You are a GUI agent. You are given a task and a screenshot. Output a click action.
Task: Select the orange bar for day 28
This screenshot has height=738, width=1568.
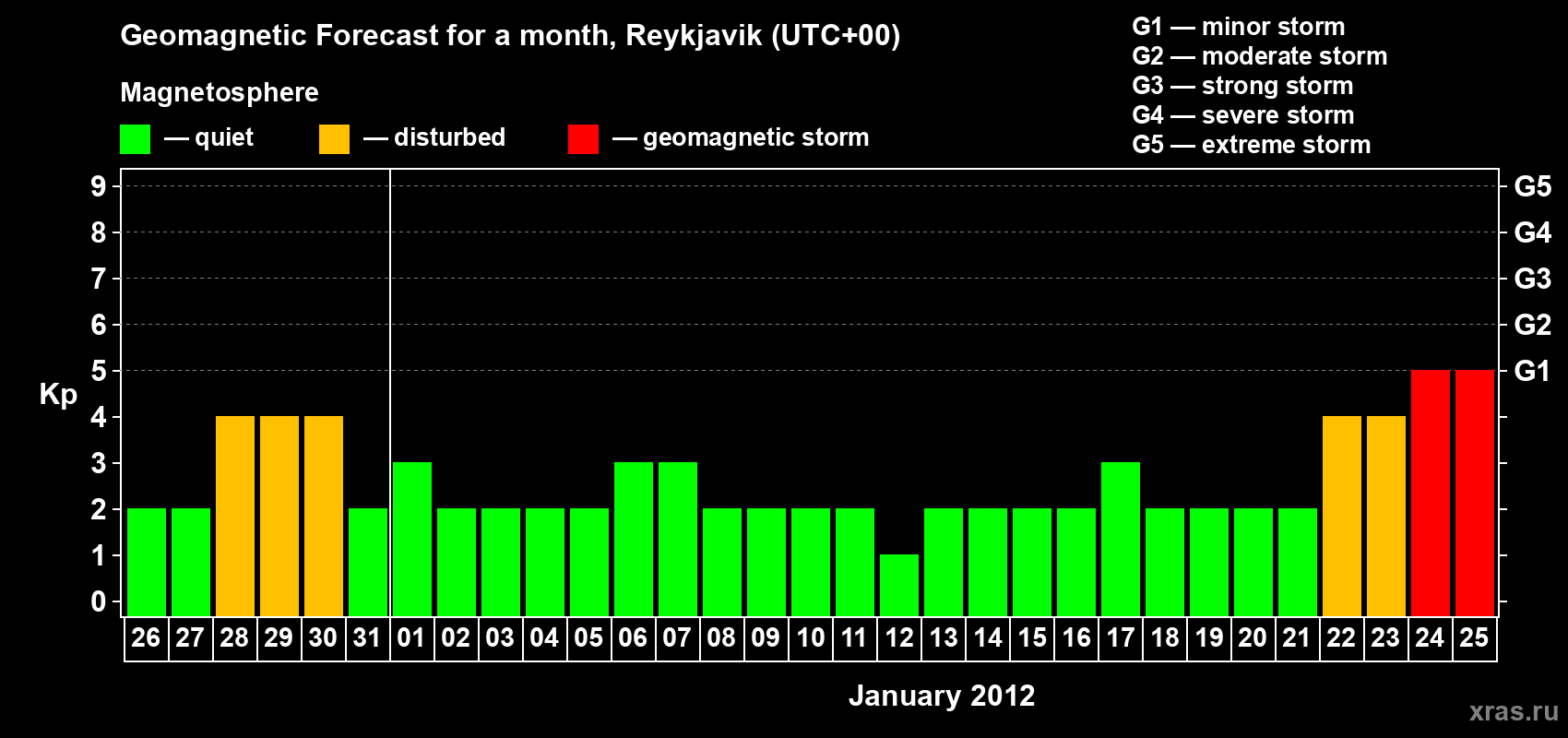(235, 516)
